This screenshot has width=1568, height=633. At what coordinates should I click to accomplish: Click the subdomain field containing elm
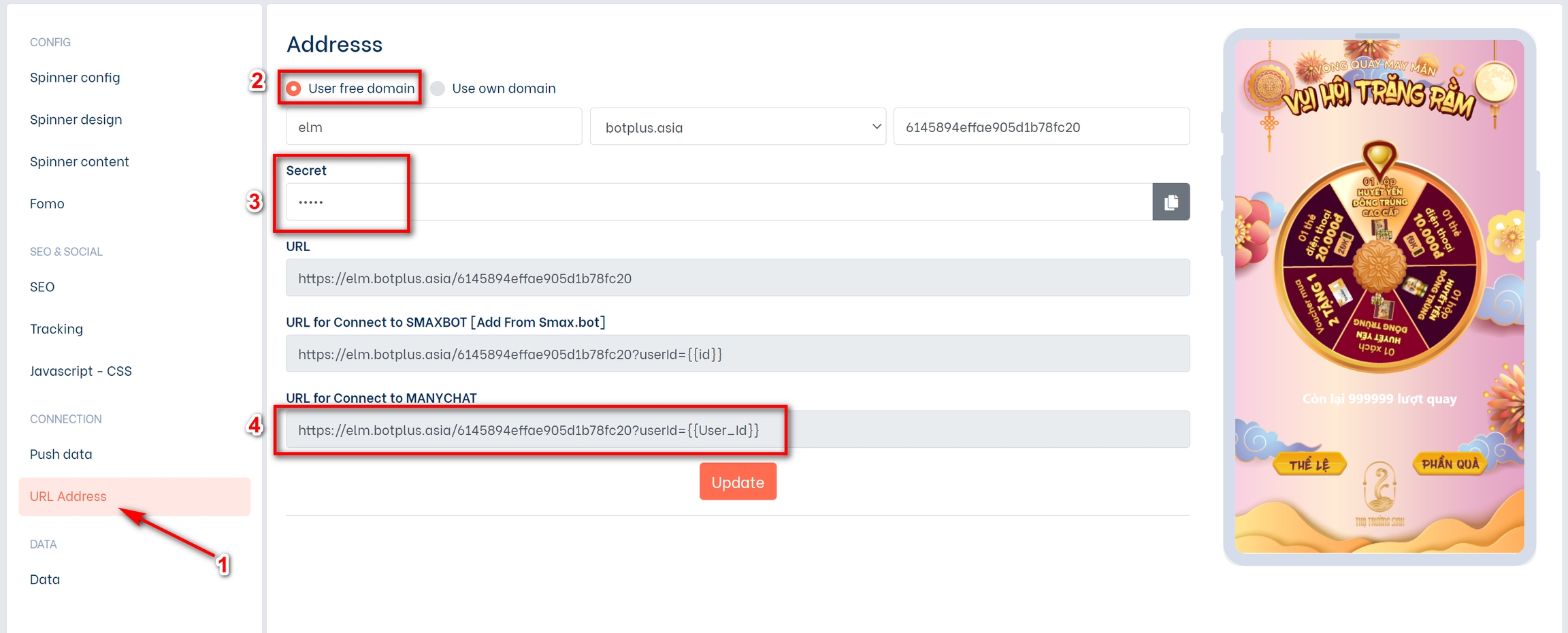434,127
